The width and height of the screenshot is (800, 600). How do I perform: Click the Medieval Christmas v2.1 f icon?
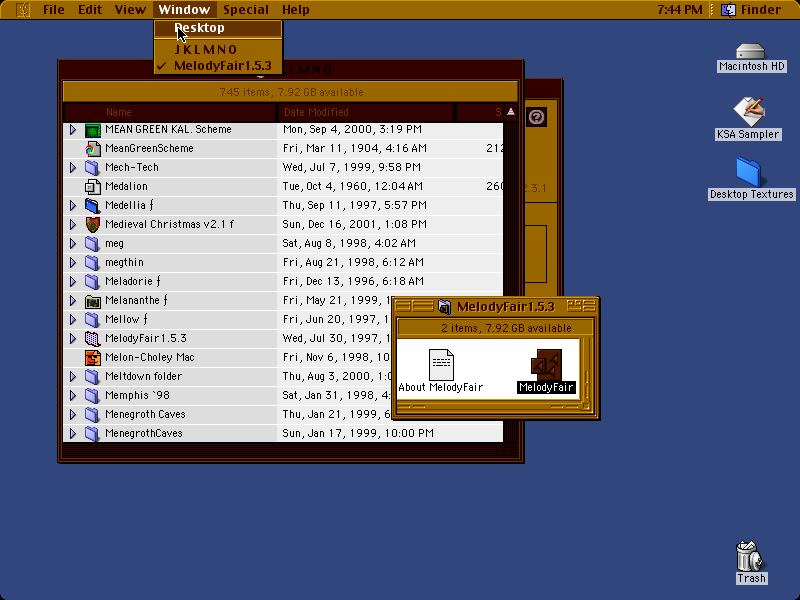92,224
